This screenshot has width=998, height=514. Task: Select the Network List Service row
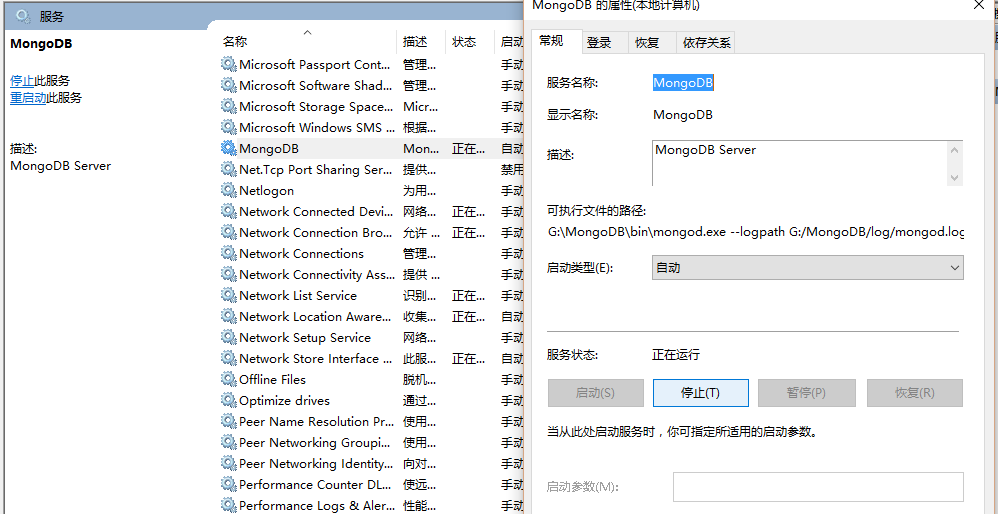[x=372, y=295]
